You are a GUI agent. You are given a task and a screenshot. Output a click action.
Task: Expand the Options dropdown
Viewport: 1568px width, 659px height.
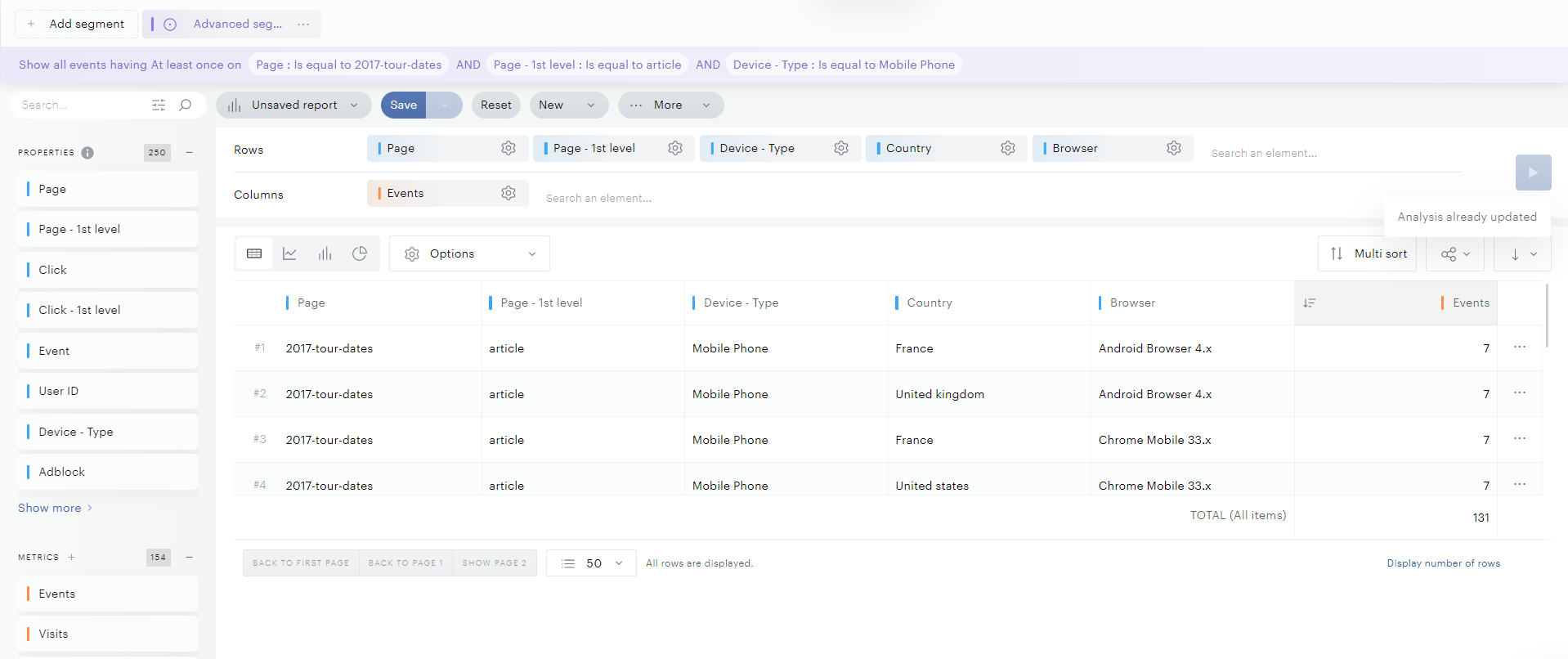pyautogui.click(x=469, y=253)
